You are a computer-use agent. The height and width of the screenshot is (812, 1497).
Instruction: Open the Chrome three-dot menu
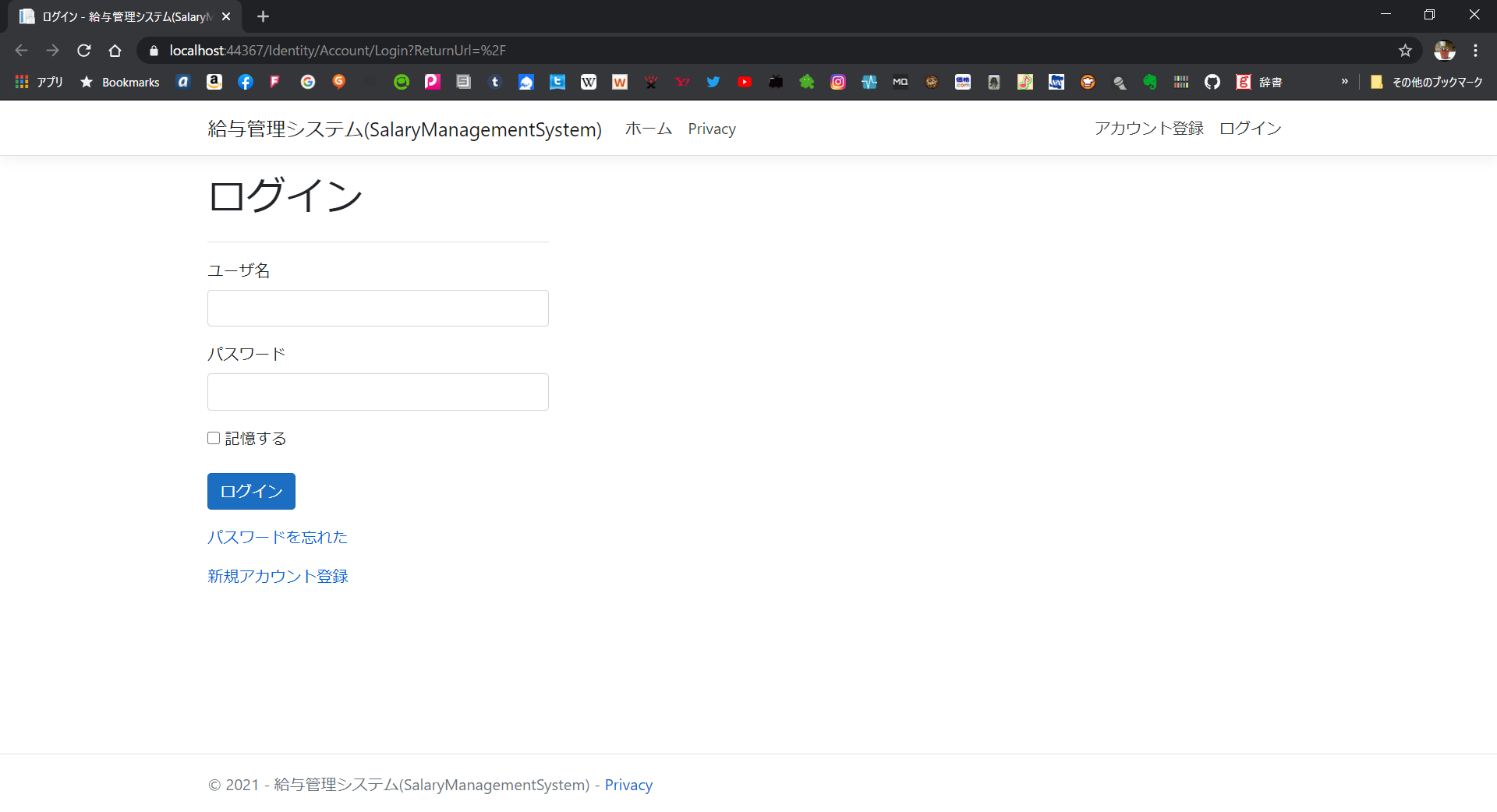1475,51
